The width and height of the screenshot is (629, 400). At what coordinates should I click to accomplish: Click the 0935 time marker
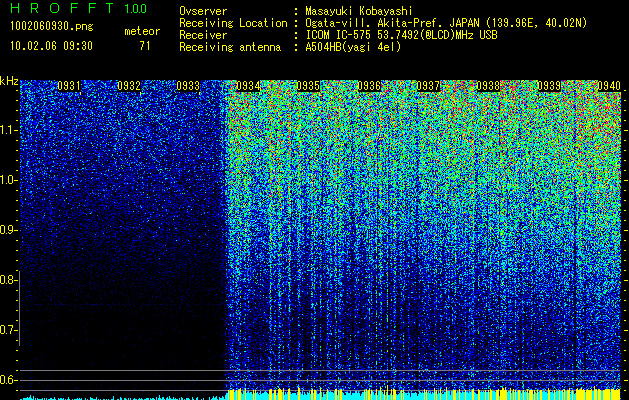pyautogui.click(x=308, y=86)
